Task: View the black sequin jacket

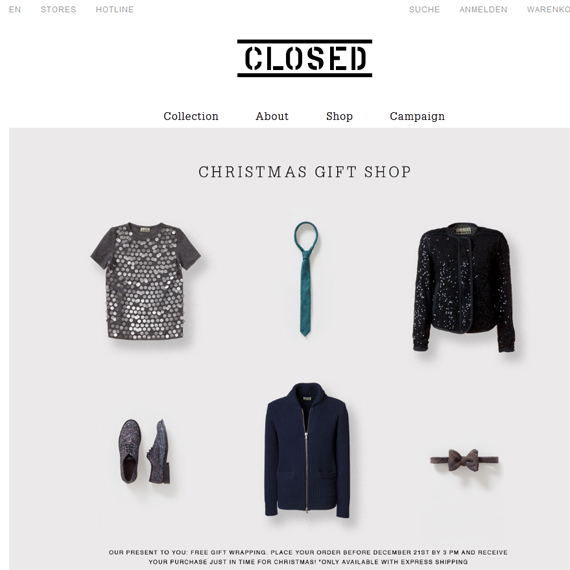Action: click(464, 287)
